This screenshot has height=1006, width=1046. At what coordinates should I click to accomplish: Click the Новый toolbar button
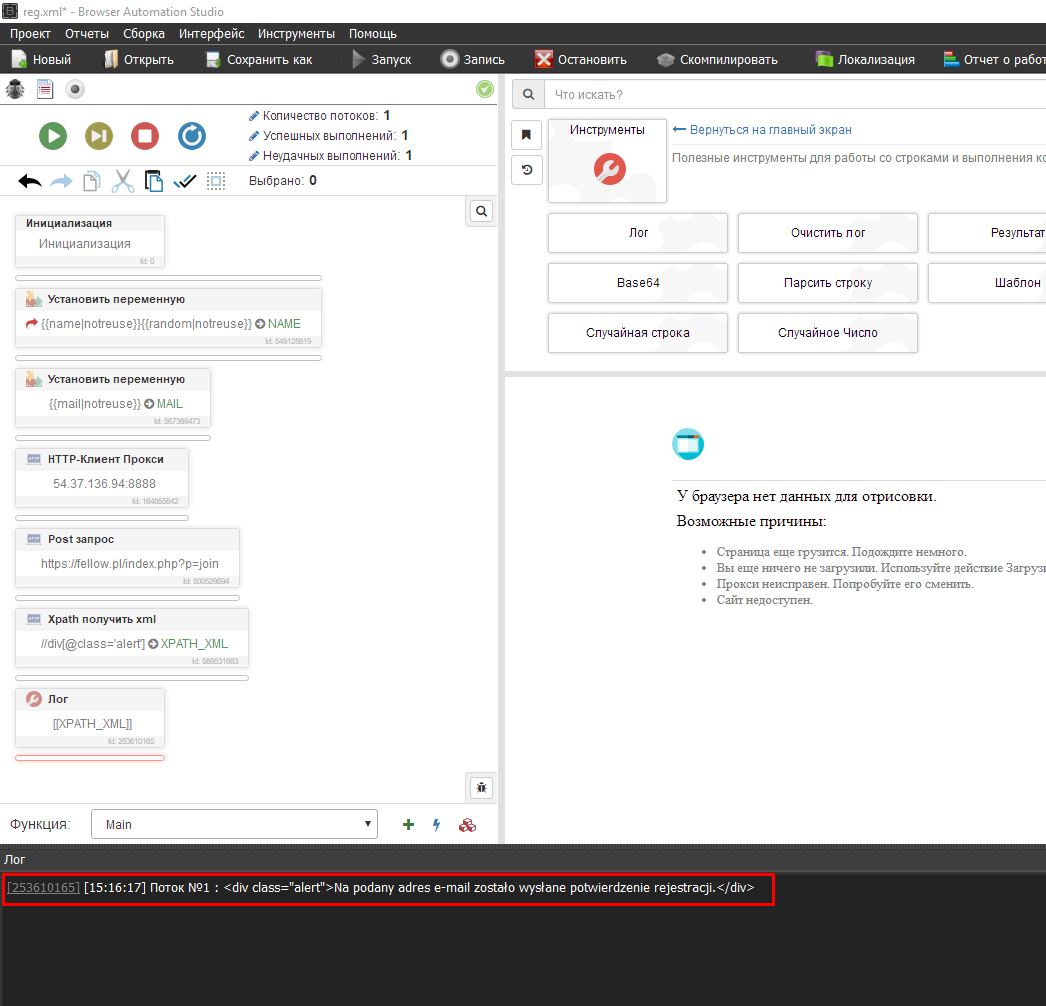click(x=41, y=59)
